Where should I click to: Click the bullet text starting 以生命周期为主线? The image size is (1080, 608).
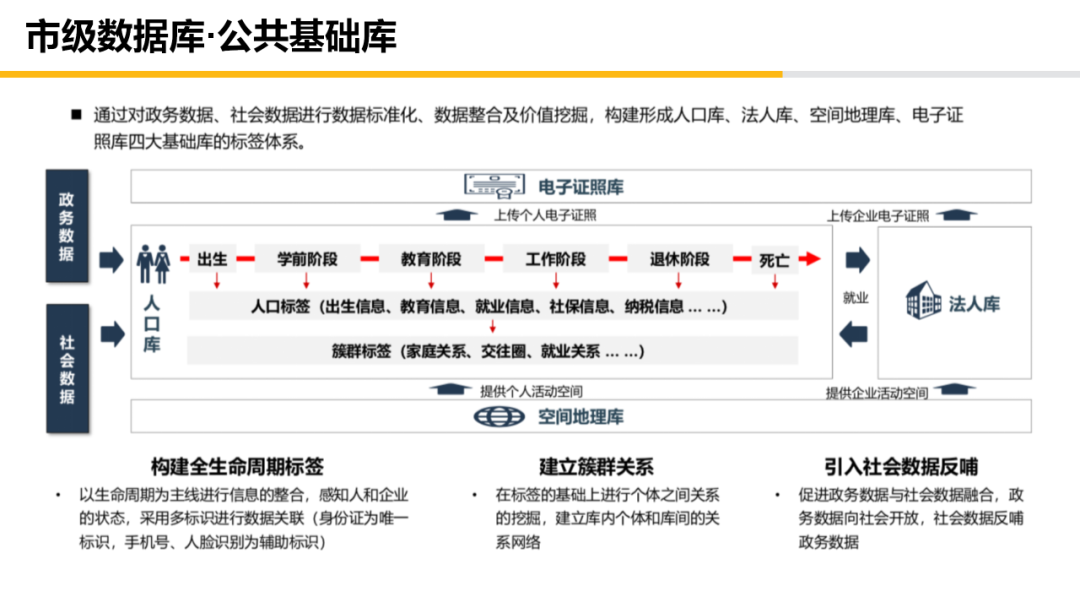point(243,518)
